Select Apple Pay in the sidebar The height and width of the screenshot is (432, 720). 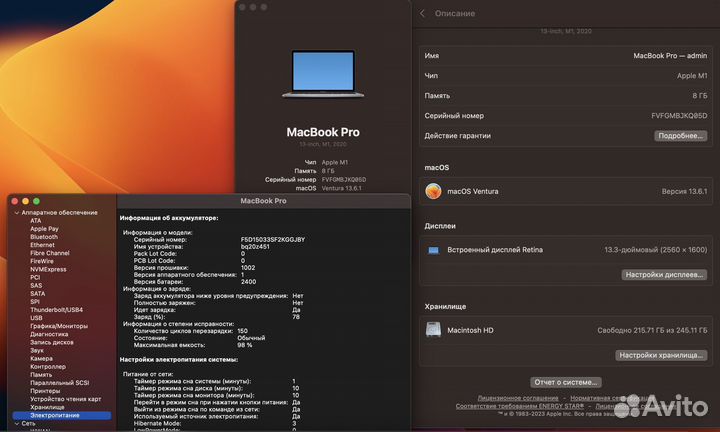coord(44,229)
